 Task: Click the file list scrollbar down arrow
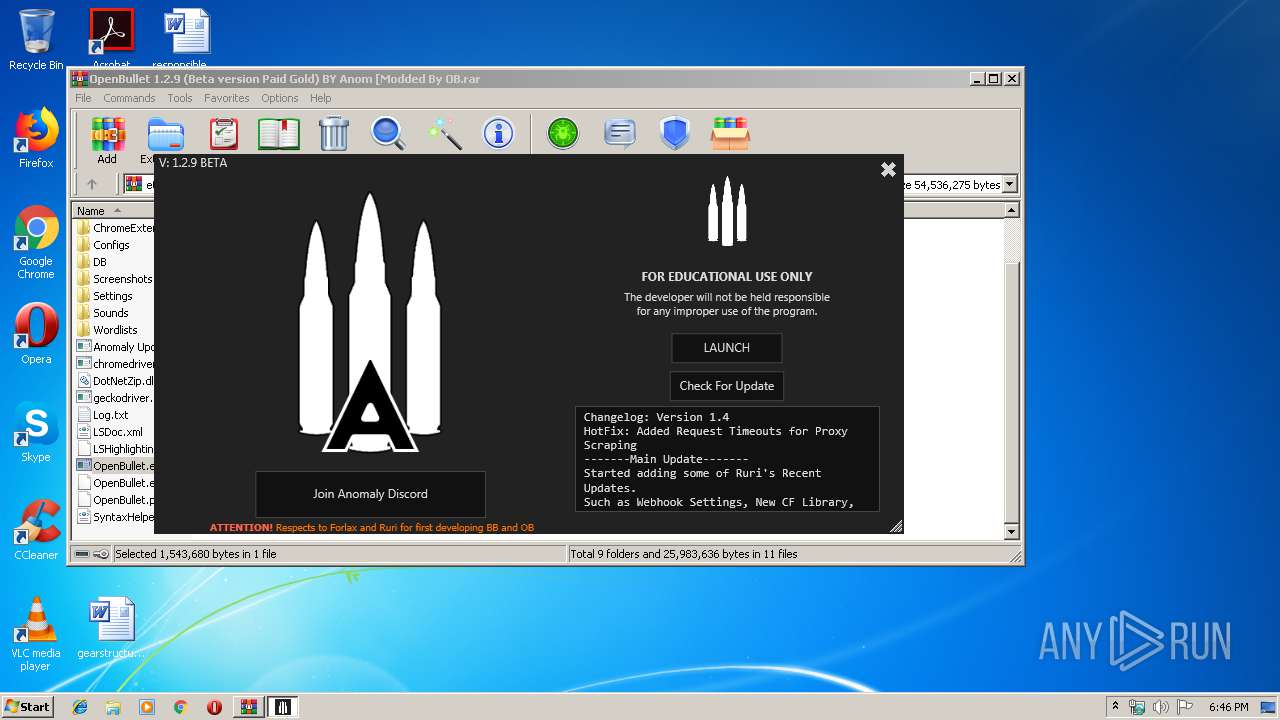coord(1011,532)
